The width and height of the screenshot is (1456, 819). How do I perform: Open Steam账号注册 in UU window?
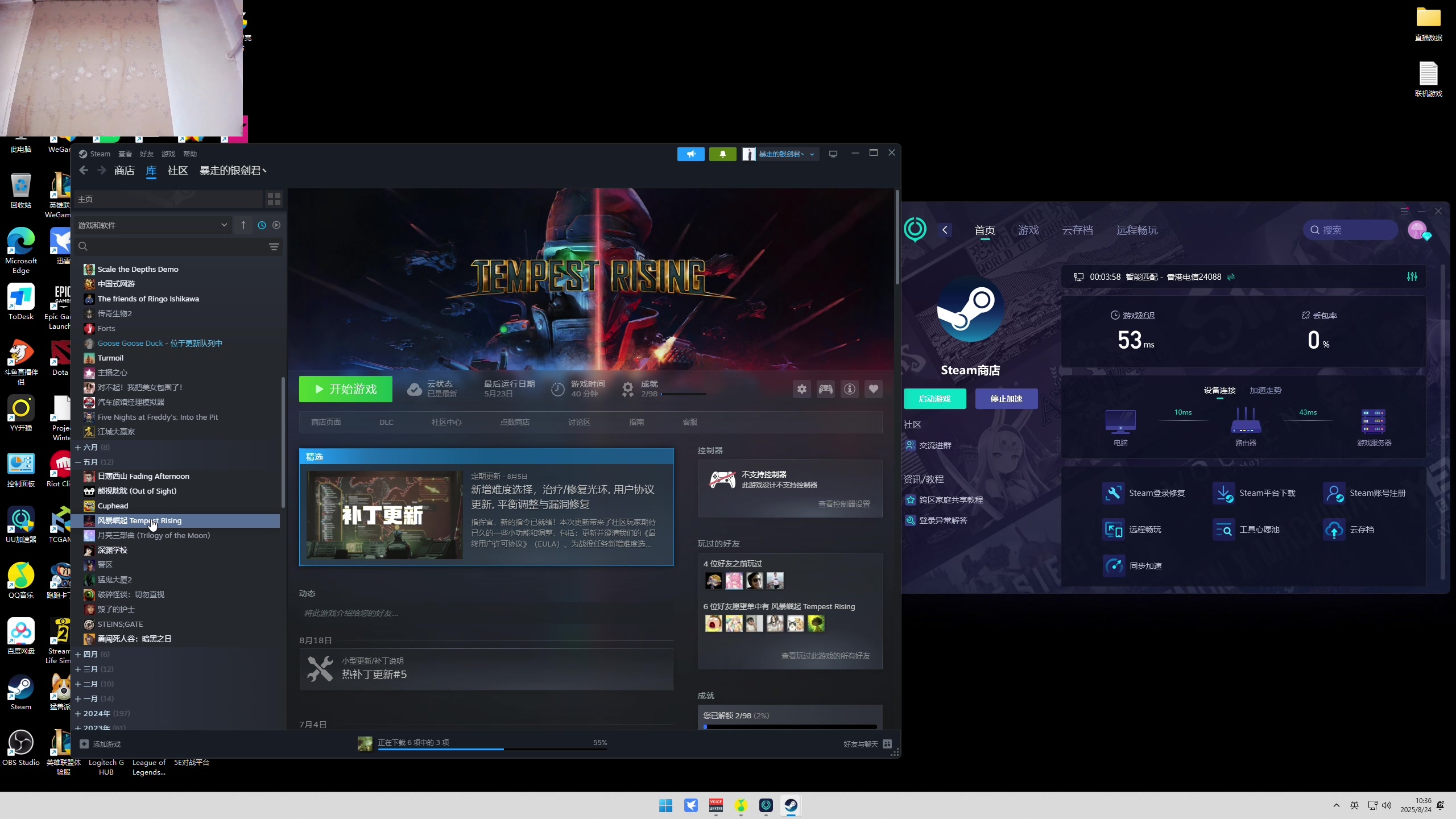(x=1364, y=493)
